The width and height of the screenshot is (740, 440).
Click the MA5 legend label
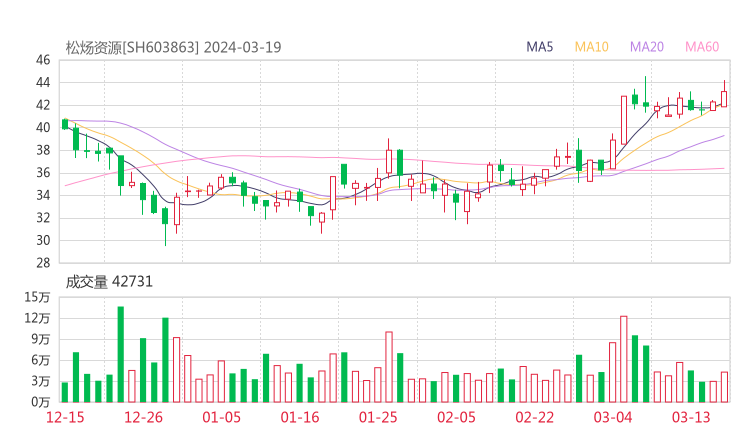(539, 47)
